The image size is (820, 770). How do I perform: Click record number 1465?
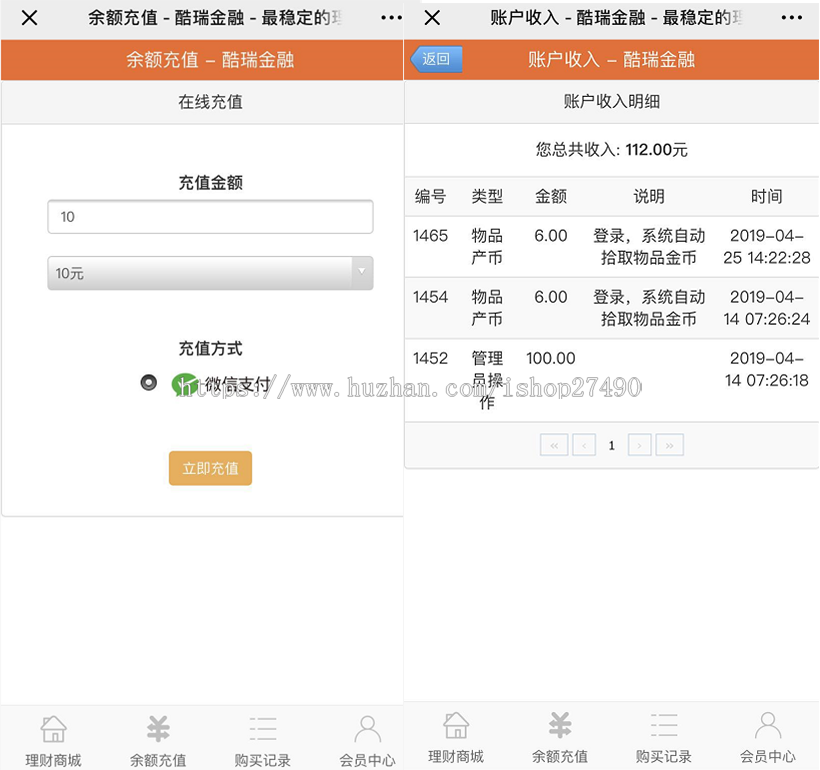[430, 236]
